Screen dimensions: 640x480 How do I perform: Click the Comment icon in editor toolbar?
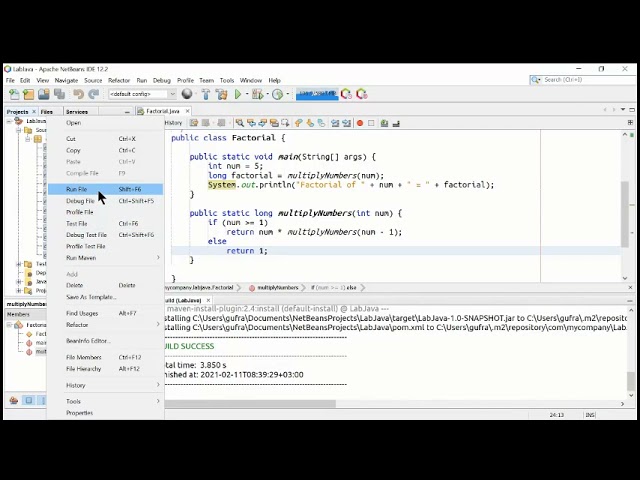[x=384, y=123]
